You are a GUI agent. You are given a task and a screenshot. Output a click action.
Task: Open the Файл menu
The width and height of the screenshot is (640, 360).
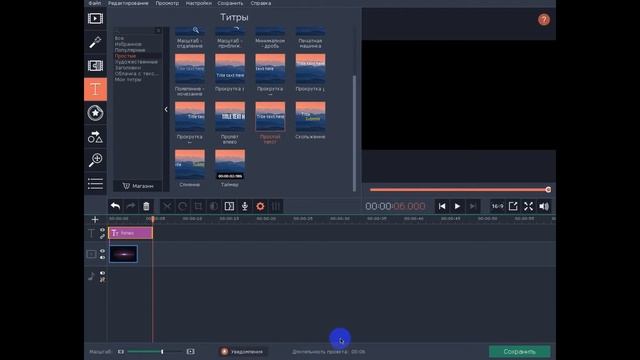point(95,3)
